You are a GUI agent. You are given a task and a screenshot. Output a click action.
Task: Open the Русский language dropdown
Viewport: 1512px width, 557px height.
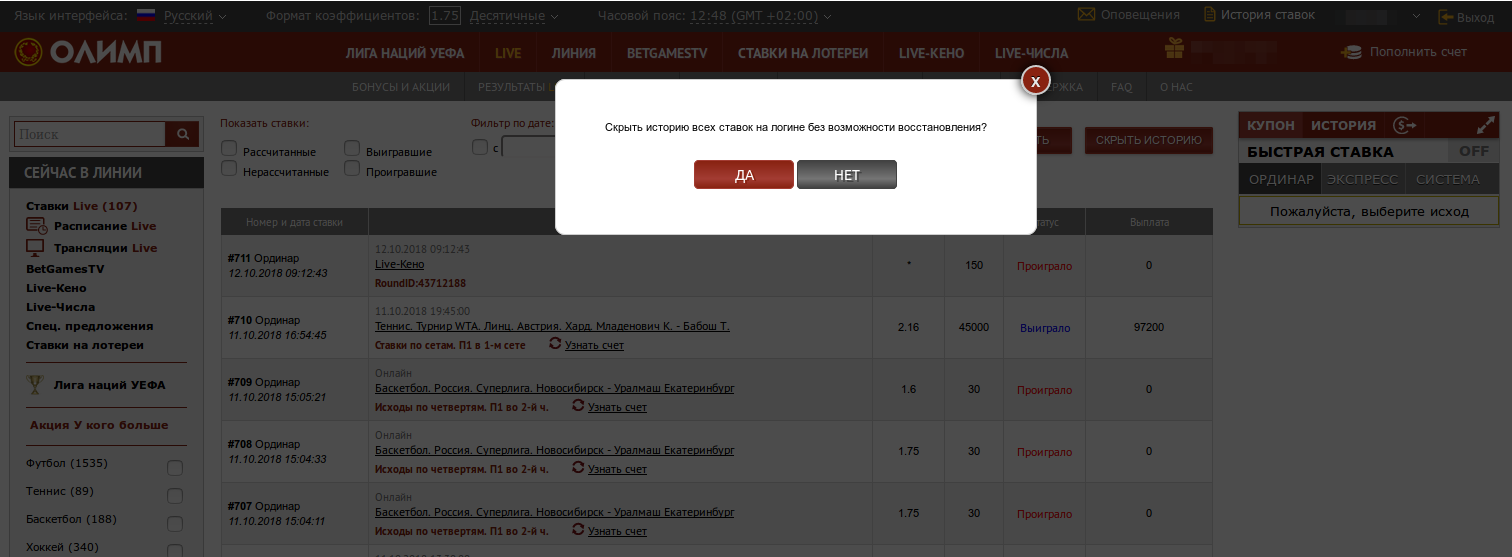coord(195,16)
